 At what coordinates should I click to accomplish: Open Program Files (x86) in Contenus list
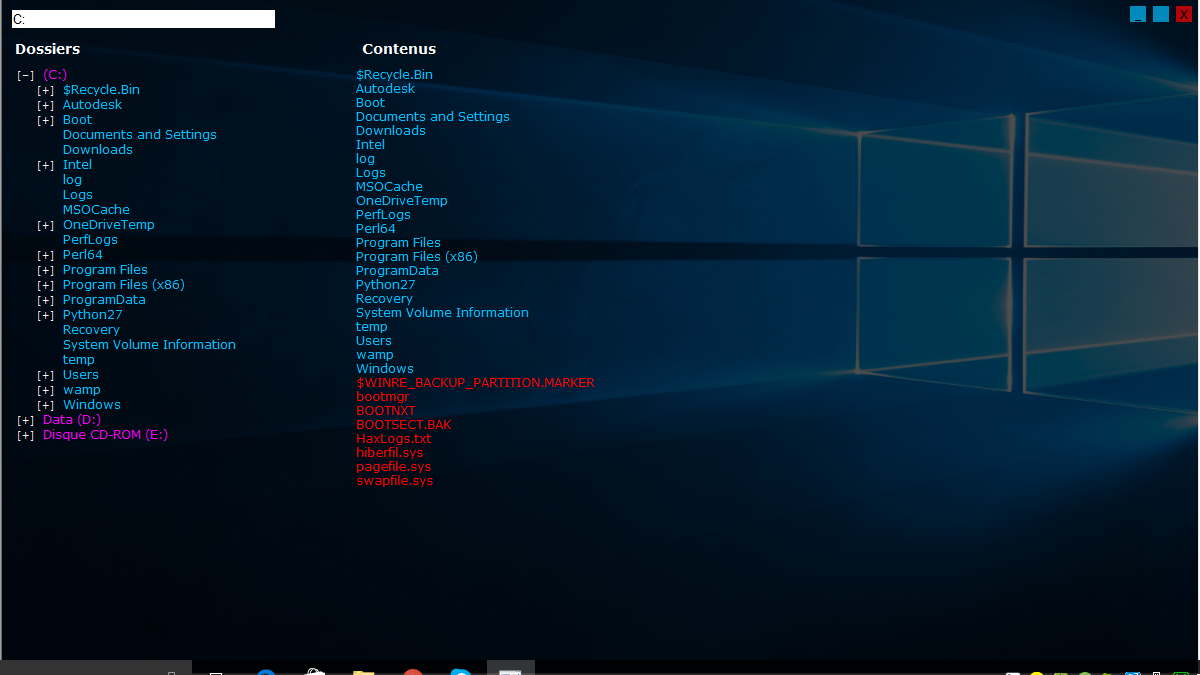pos(417,257)
